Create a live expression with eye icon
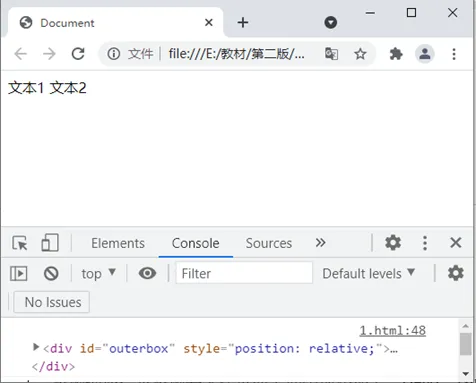 147,273
